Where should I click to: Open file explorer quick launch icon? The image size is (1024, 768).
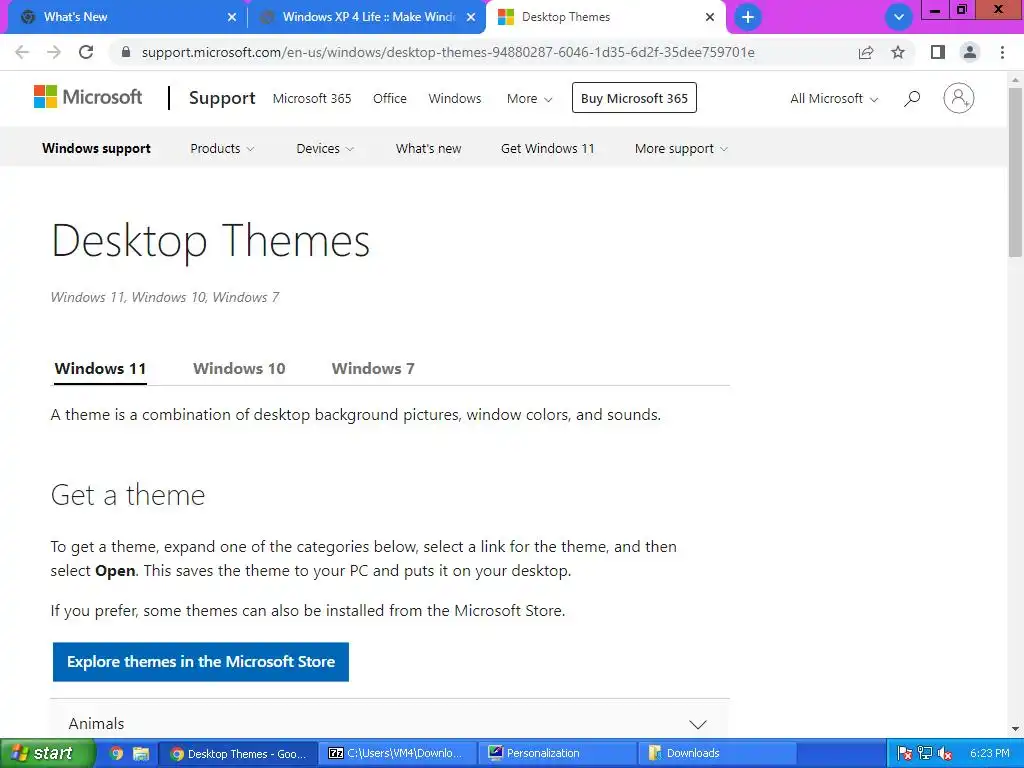(140, 754)
